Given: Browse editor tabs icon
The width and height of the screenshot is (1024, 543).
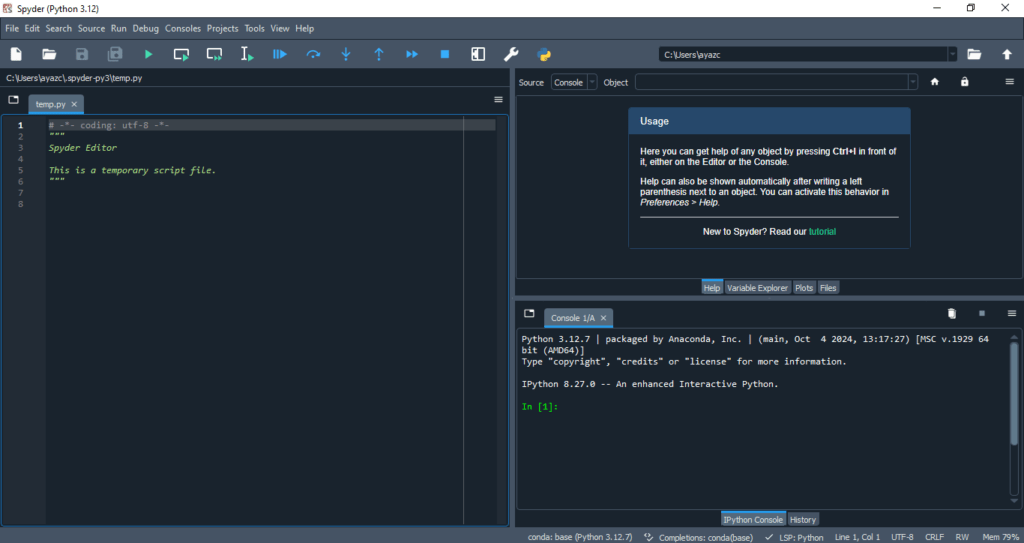Looking at the screenshot, I should (x=14, y=99).
